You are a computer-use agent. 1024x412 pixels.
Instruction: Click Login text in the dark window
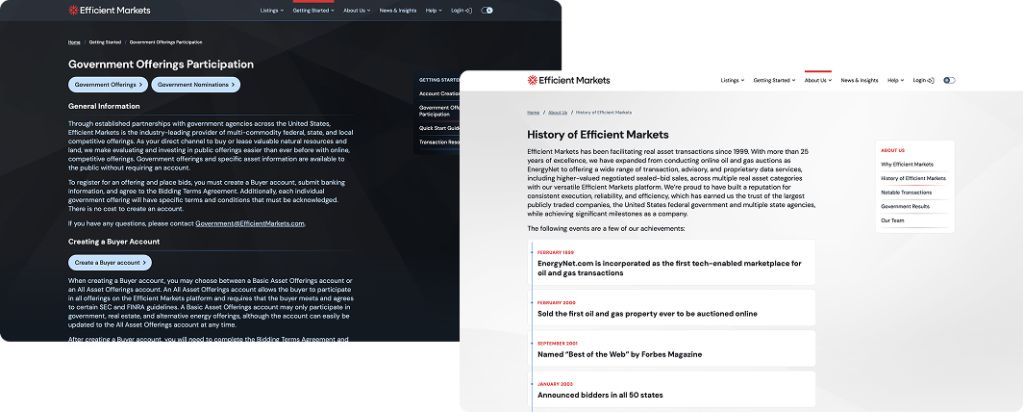(457, 10)
